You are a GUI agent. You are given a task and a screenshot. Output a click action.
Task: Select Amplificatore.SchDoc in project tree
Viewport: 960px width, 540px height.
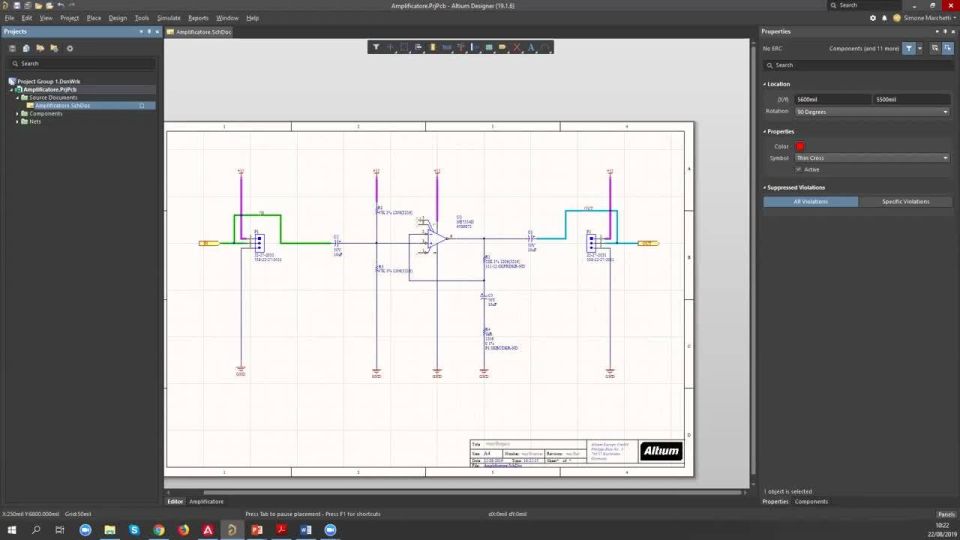pos(62,106)
